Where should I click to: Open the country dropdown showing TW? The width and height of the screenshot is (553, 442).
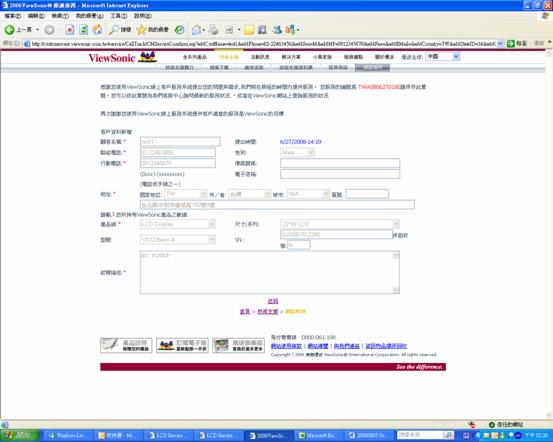click(x=186, y=194)
